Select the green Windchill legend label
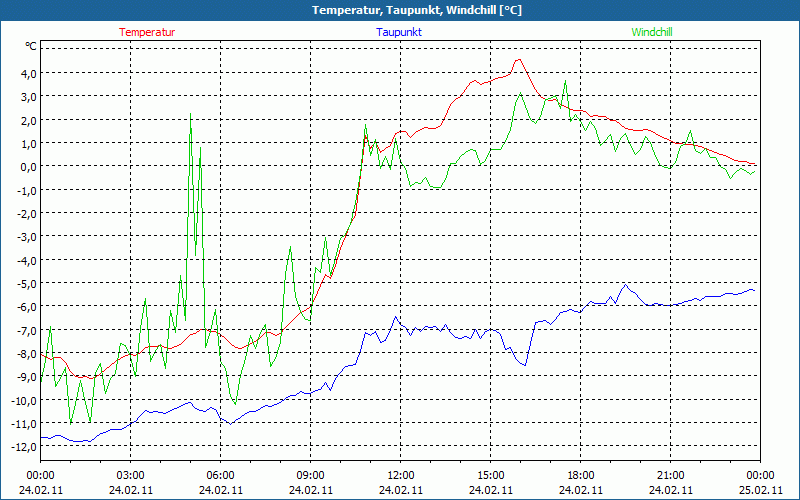The image size is (800, 500). click(x=652, y=32)
